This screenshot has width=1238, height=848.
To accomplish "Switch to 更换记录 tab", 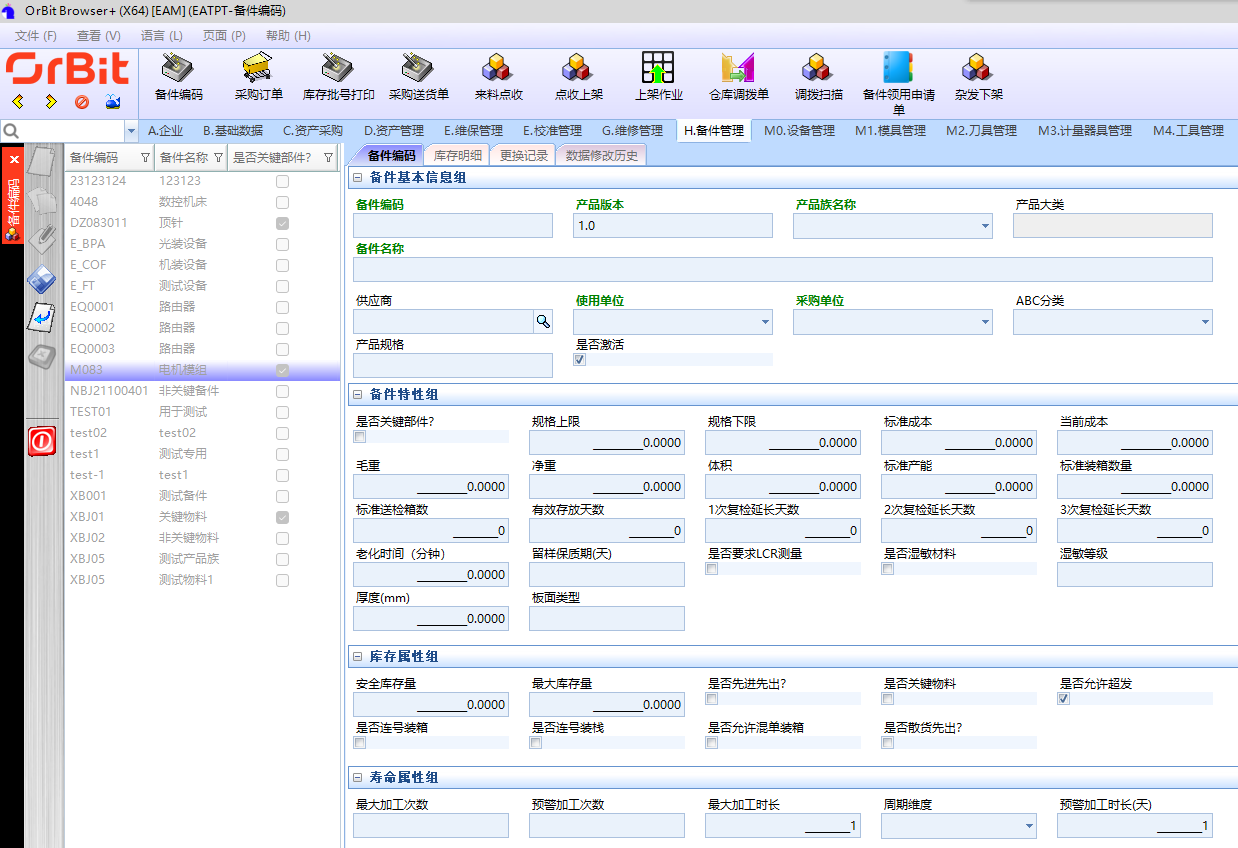I will click(524, 155).
